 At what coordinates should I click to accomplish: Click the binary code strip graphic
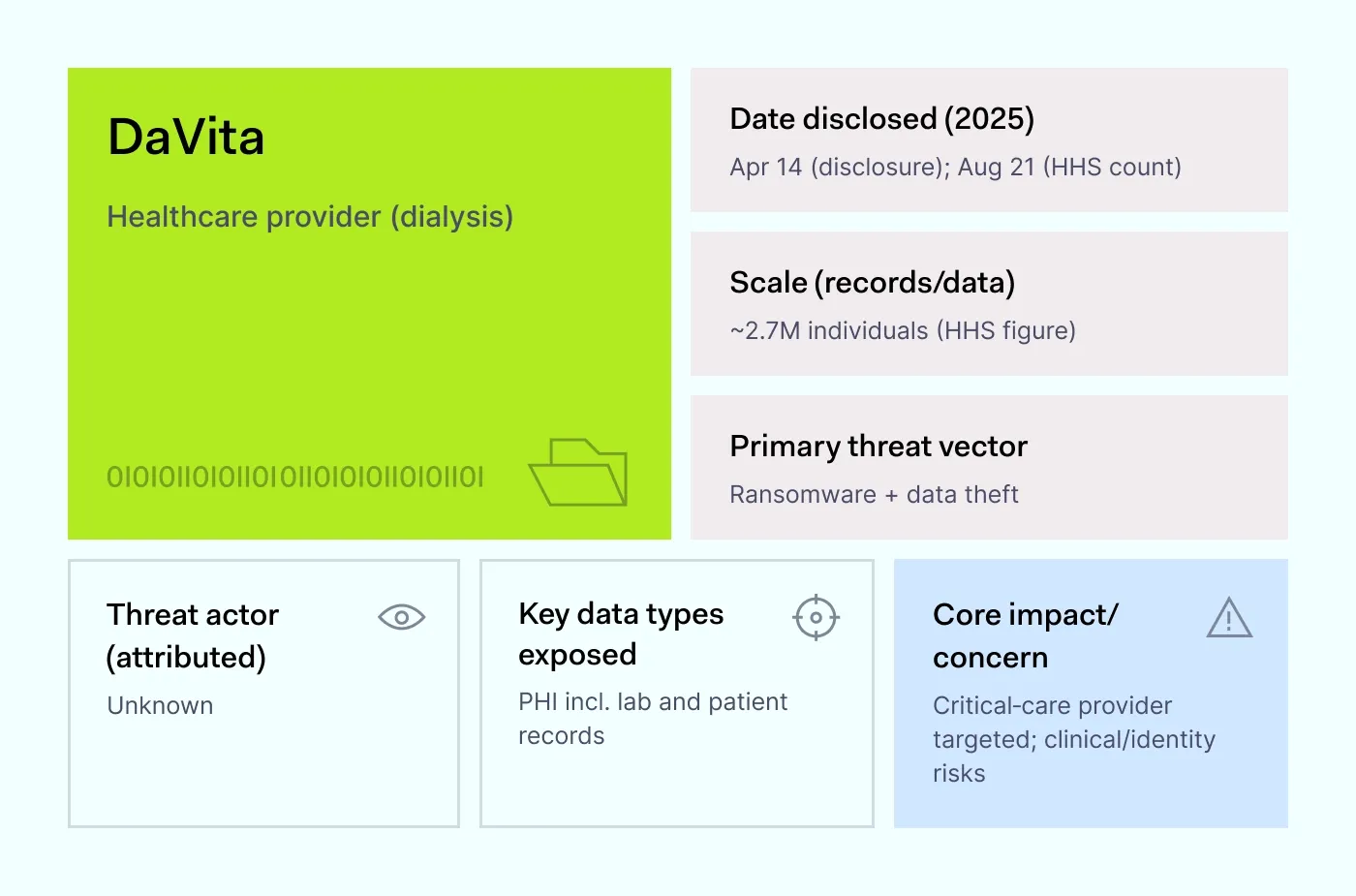point(294,477)
